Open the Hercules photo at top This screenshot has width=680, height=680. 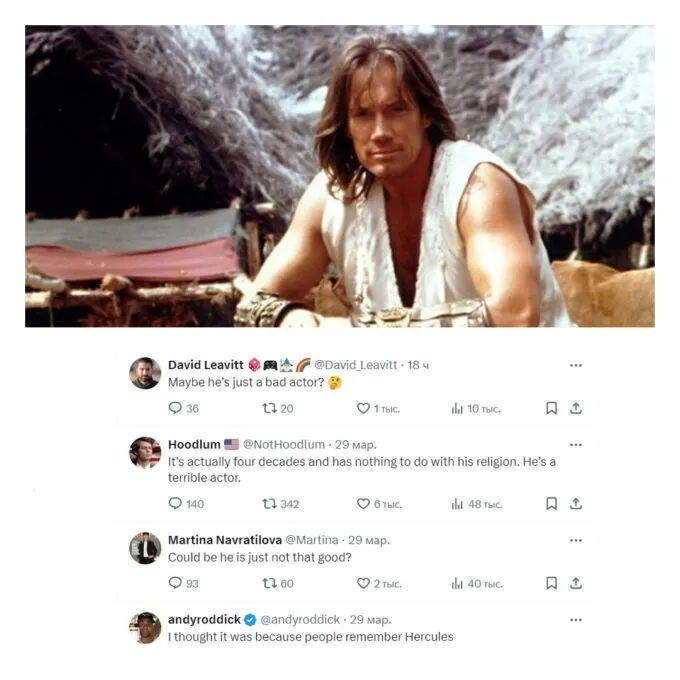340,176
